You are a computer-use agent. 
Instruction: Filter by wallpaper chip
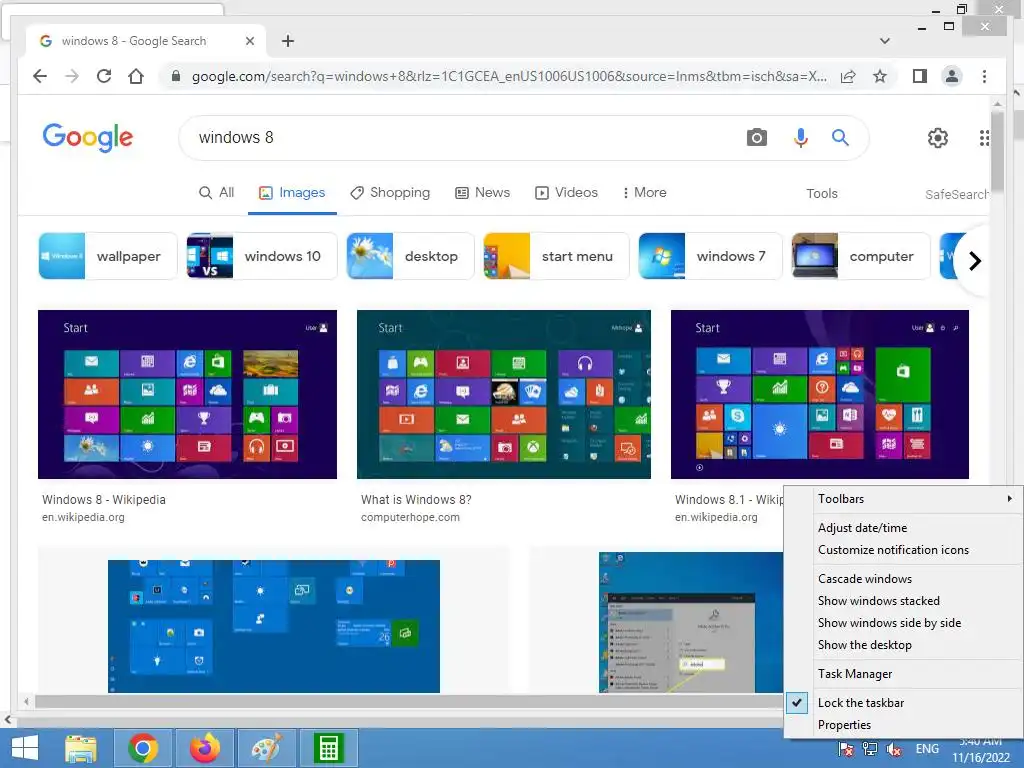point(108,256)
